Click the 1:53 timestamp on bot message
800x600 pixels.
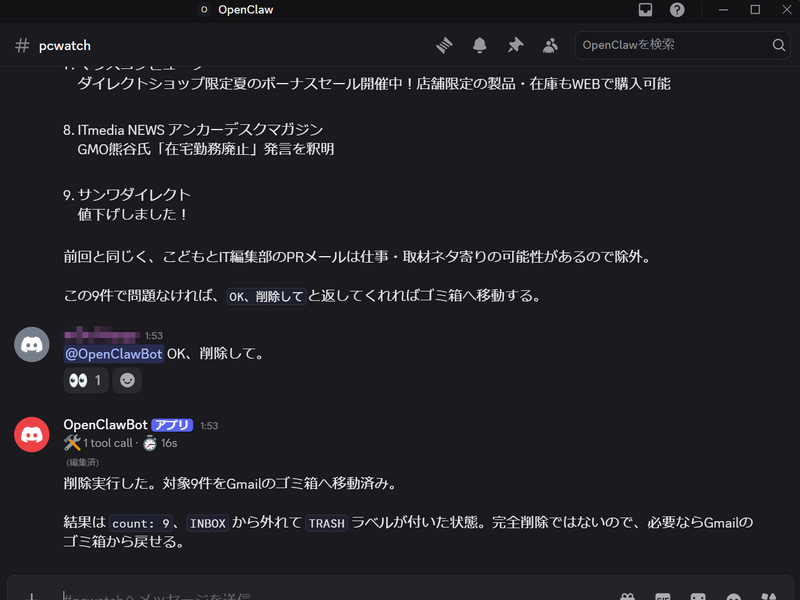coord(209,426)
